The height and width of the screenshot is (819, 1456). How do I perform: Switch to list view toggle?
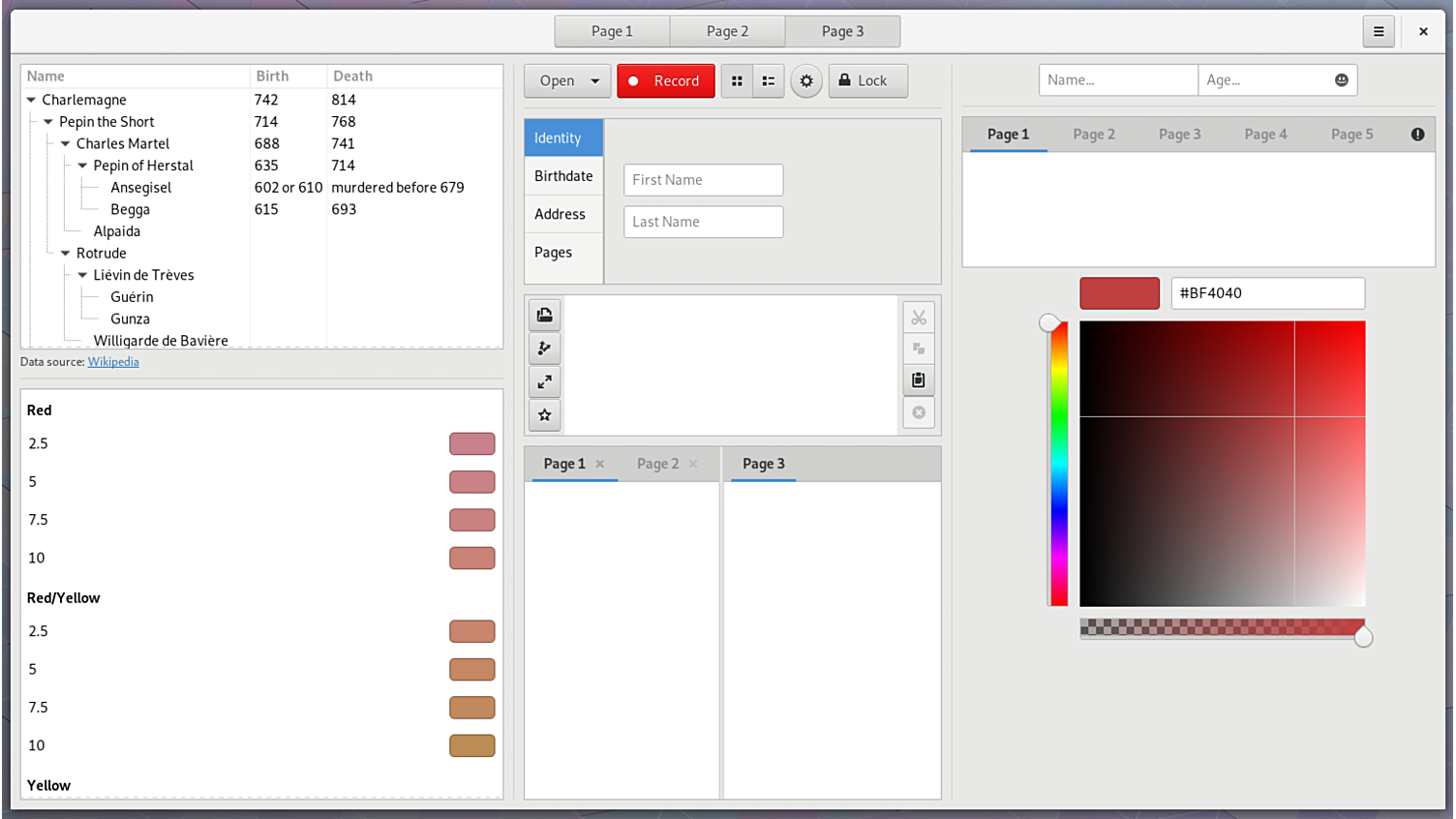click(769, 81)
